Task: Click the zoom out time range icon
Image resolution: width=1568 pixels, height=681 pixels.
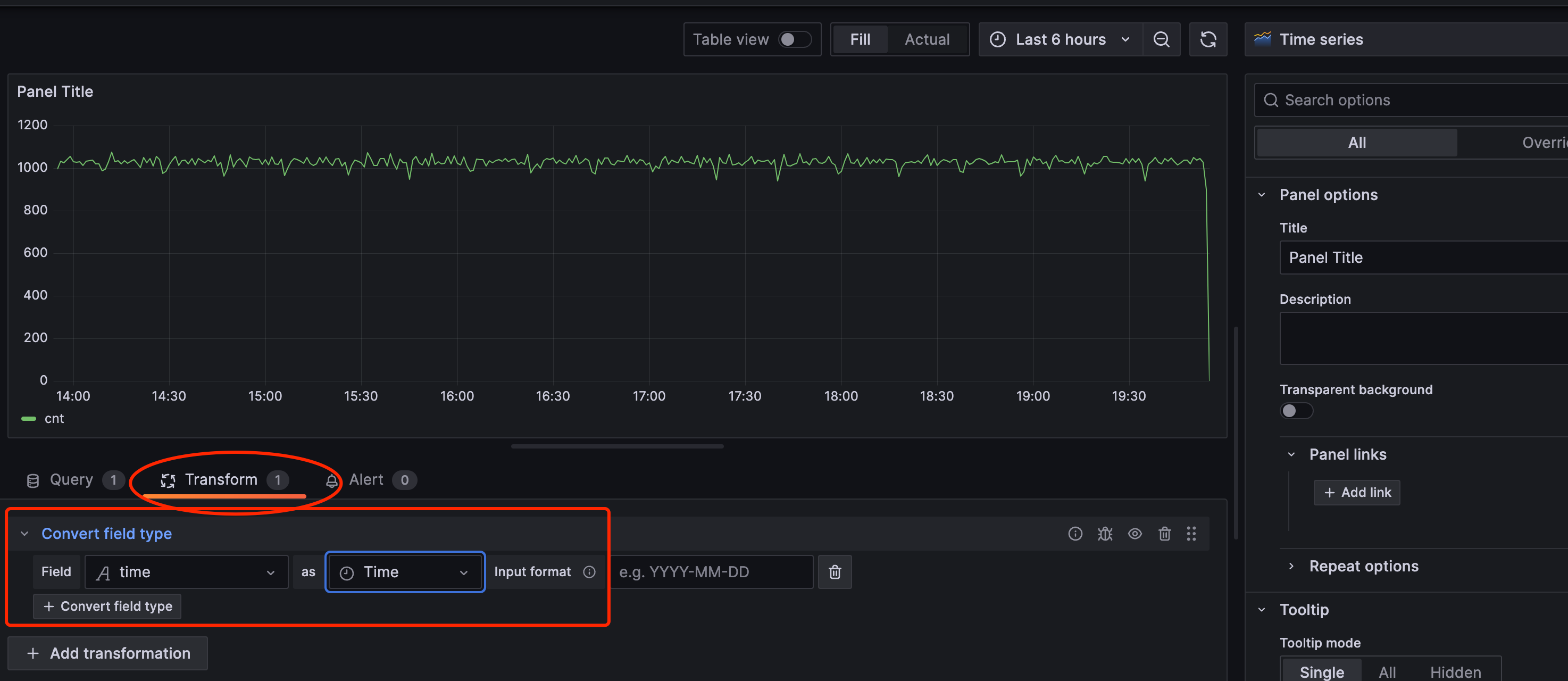Action: pyautogui.click(x=1161, y=39)
